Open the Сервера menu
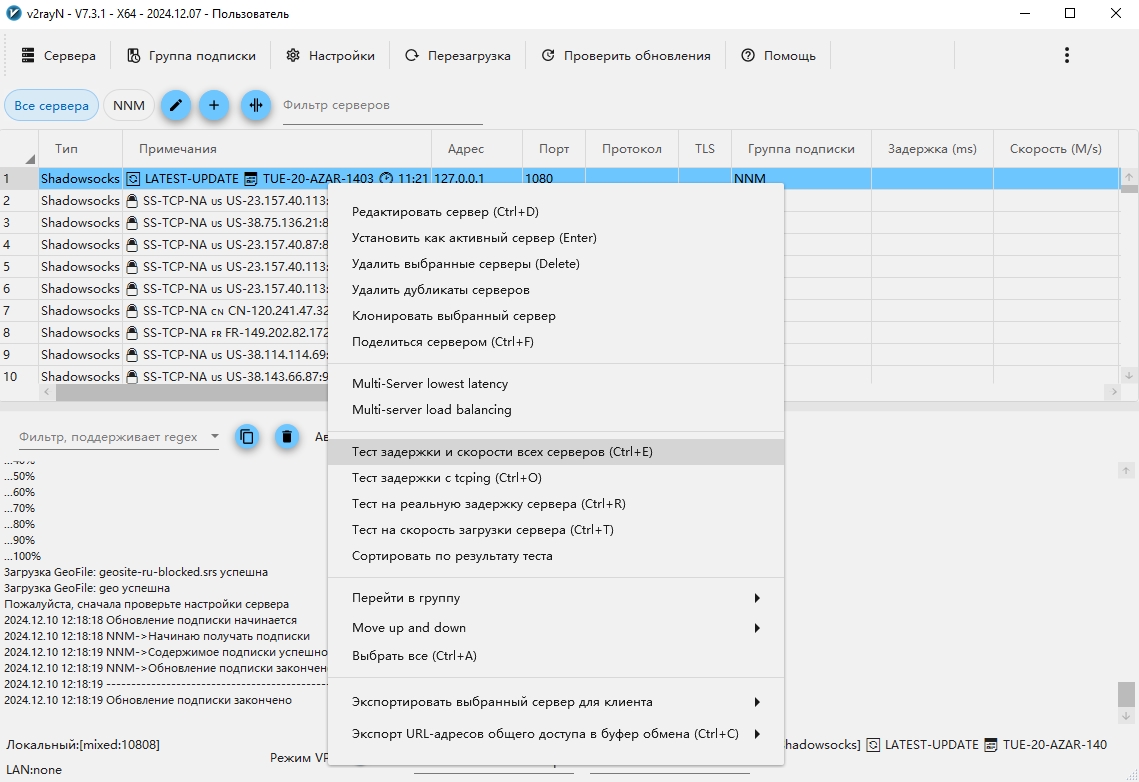Viewport: 1139px width, 782px height. click(x=59, y=55)
